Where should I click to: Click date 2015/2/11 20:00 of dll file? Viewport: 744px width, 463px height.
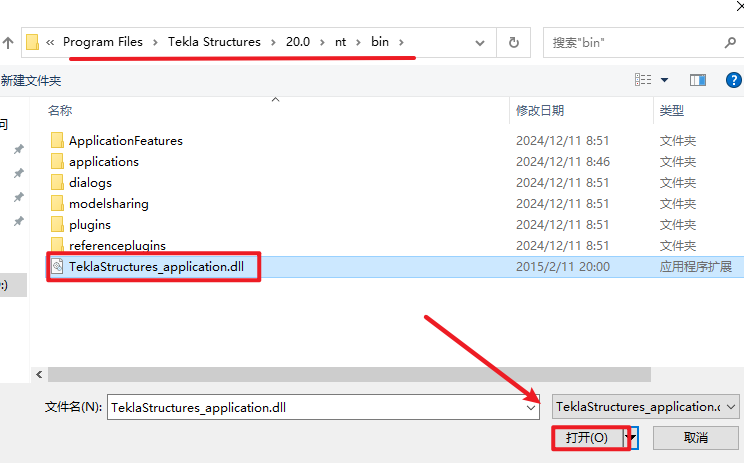563,267
